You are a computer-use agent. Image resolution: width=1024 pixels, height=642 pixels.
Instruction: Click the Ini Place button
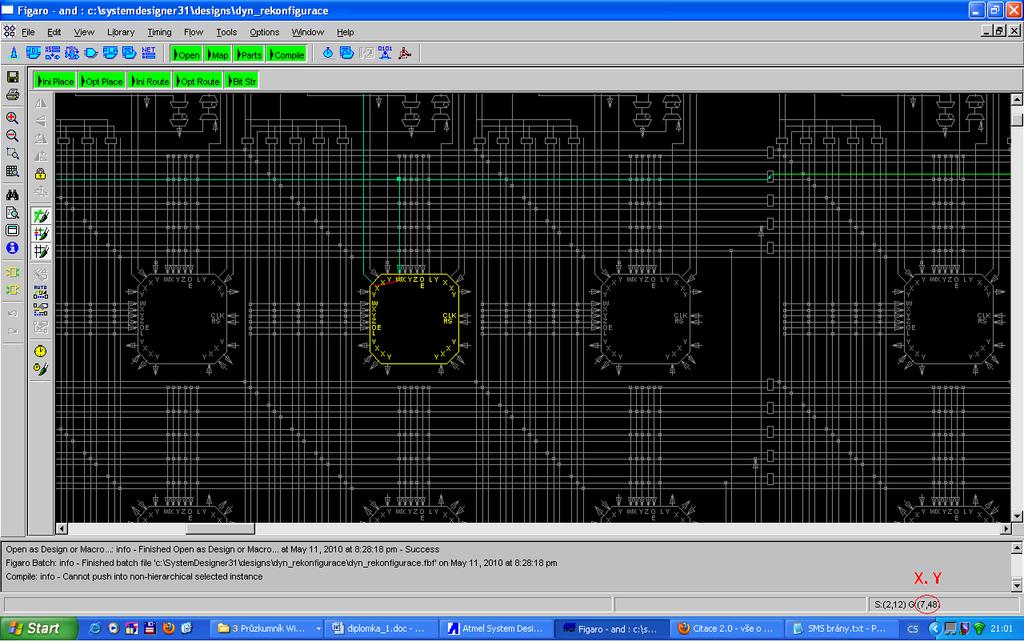click(x=56, y=81)
